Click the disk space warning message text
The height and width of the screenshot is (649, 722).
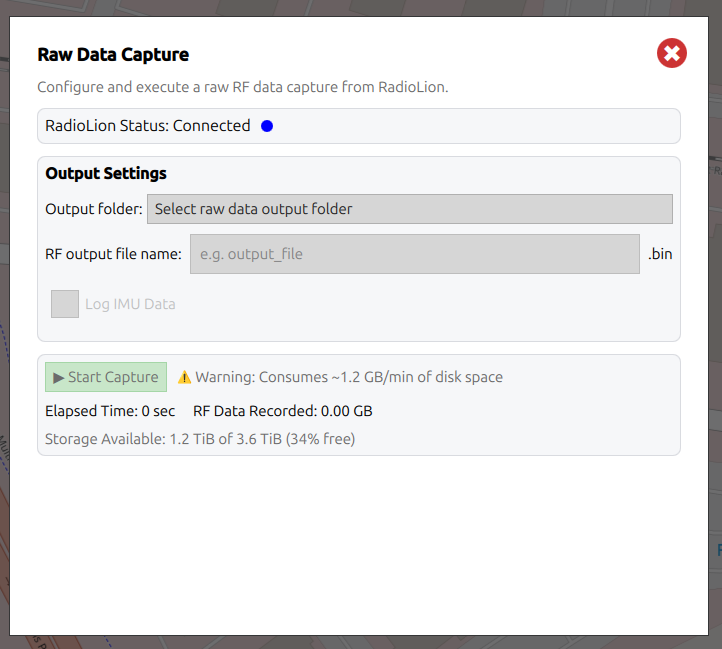(x=349, y=377)
